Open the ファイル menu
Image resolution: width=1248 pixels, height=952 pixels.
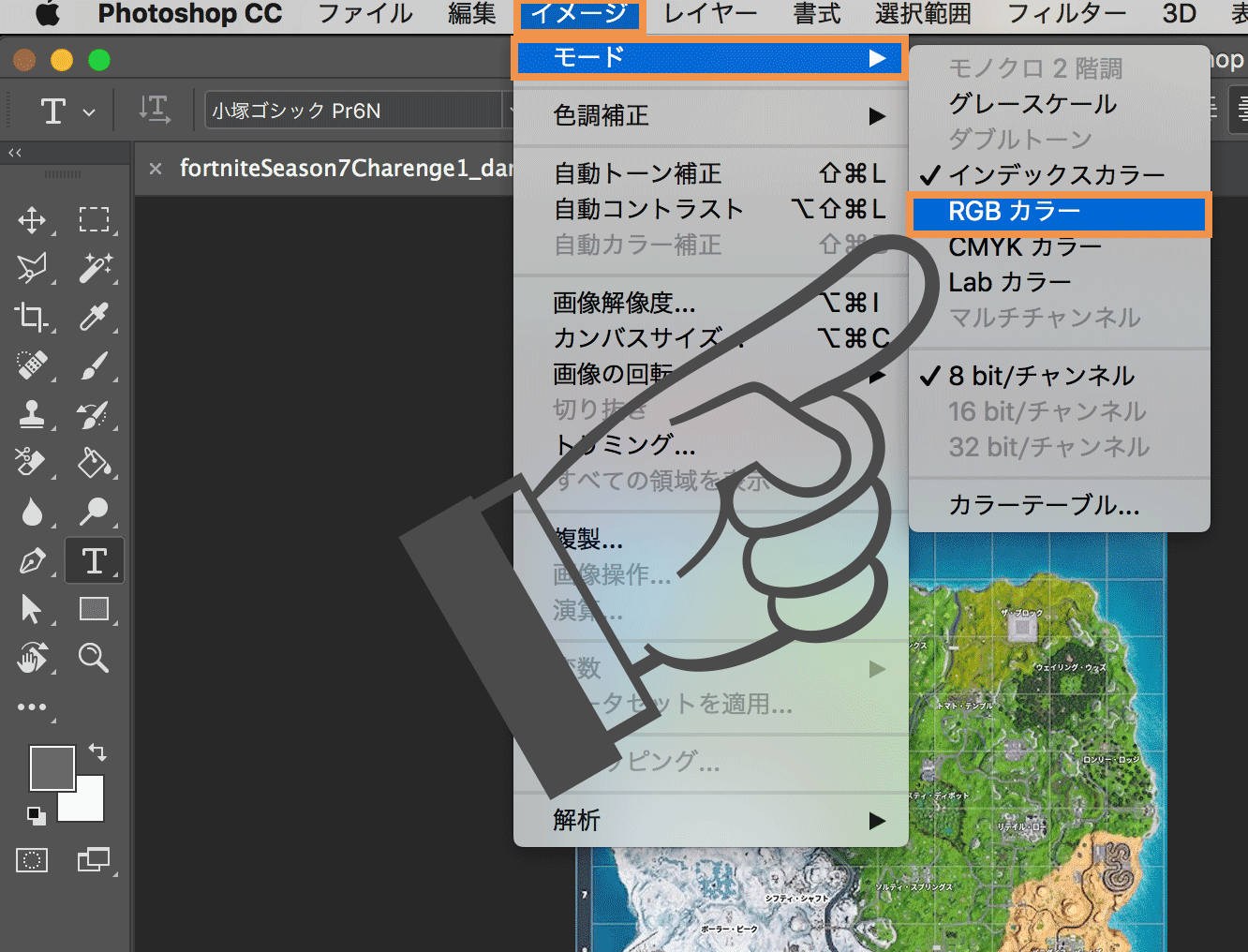pos(364,14)
